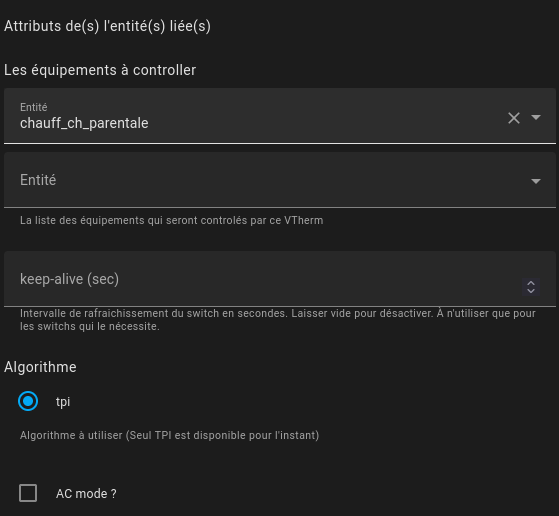The height and width of the screenshot is (516, 559).
Task: Open the chauff_ch_parentale entity dropdown arrow
Action: (536, 117)
